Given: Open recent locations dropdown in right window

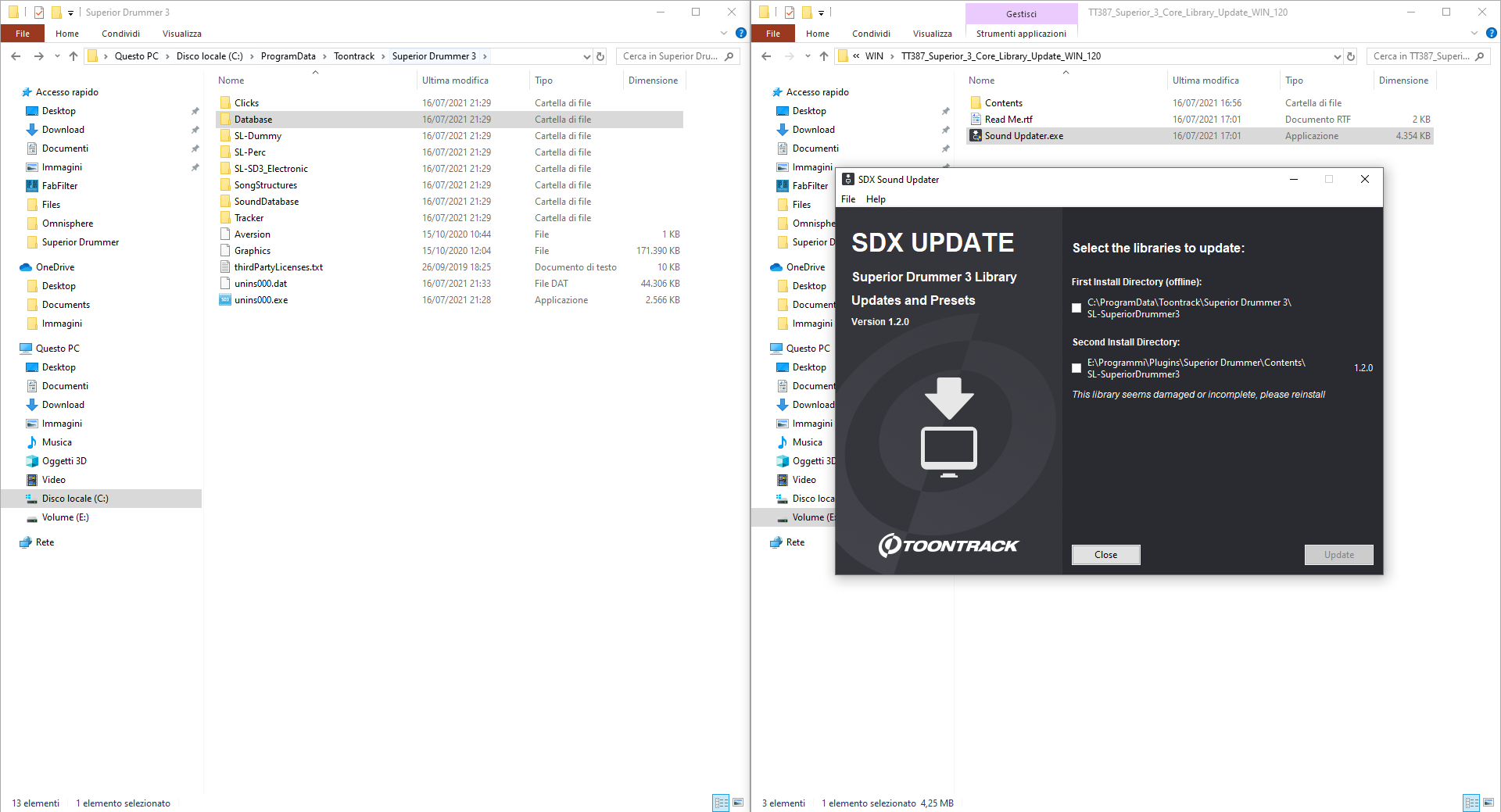Looking at the screenshot, I should coord(808,56).
